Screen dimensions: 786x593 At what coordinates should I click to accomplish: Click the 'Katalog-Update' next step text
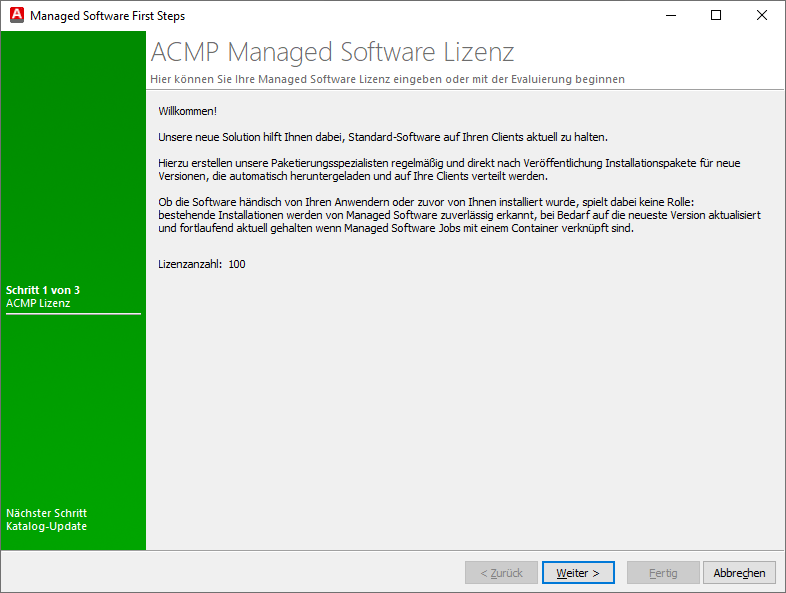click(47, 526)
